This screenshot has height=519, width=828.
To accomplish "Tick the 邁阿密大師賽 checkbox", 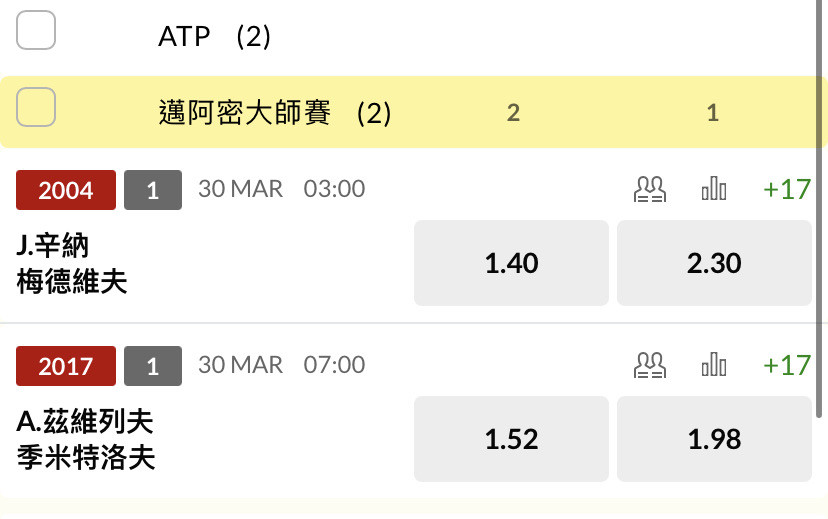I will pyautogui.click(x=37, y=108).
